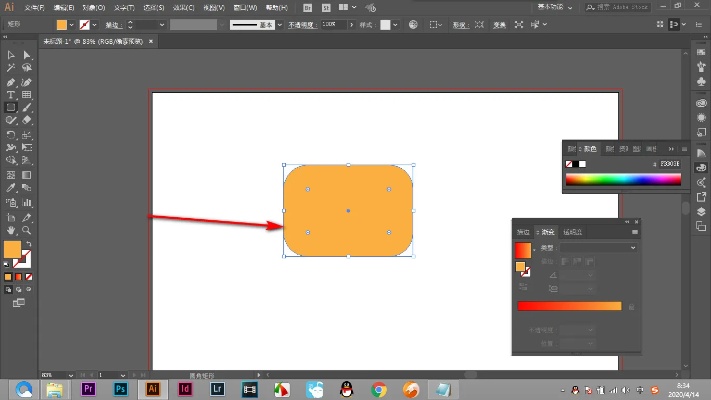Set paint mode to Color
Viewport: 711px width, 400px height.
tap(8, 277)
